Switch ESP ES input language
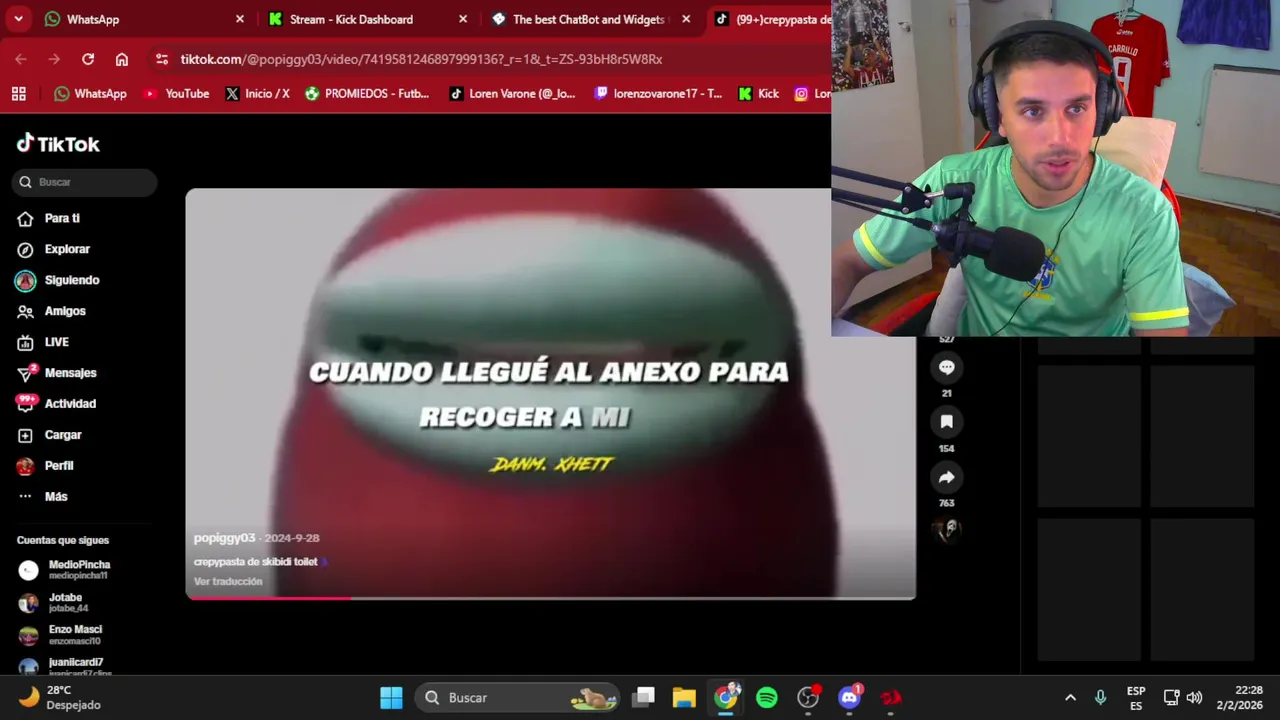The height and width of the screenshot is (720, 1280). click(x=1136, y=698)
